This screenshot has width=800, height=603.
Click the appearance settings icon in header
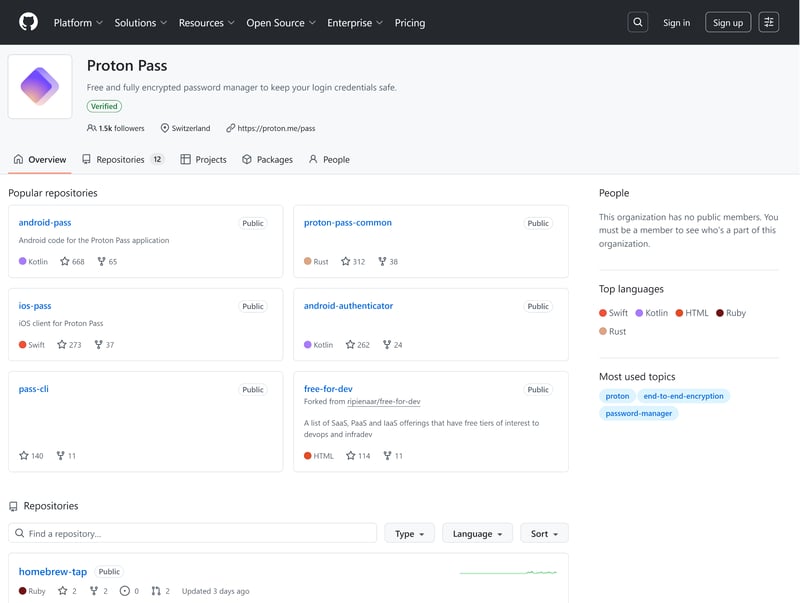768,22
